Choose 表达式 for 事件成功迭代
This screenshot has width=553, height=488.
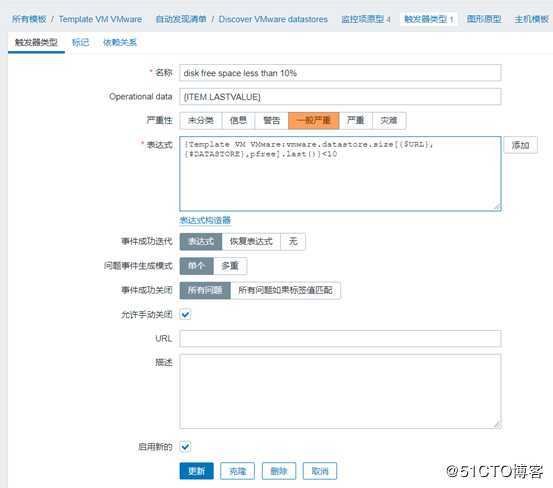point(201,242)
